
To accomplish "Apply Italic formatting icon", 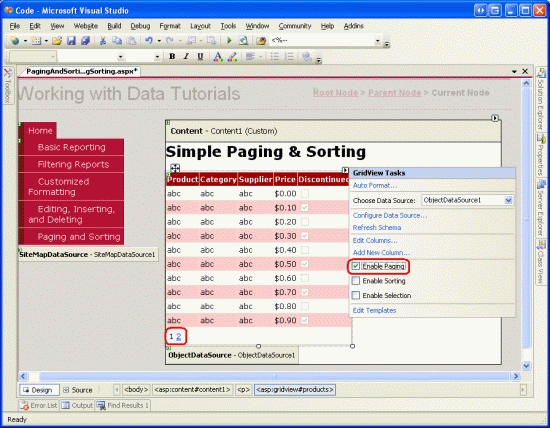I will click(186, 56).
